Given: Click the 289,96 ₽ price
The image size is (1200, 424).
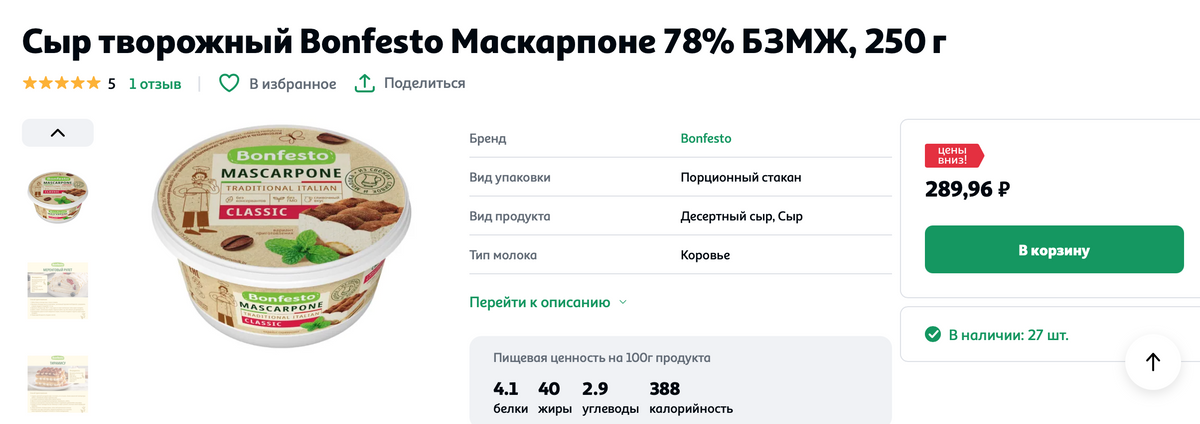Looking at the screenshot, I should 967,189.
